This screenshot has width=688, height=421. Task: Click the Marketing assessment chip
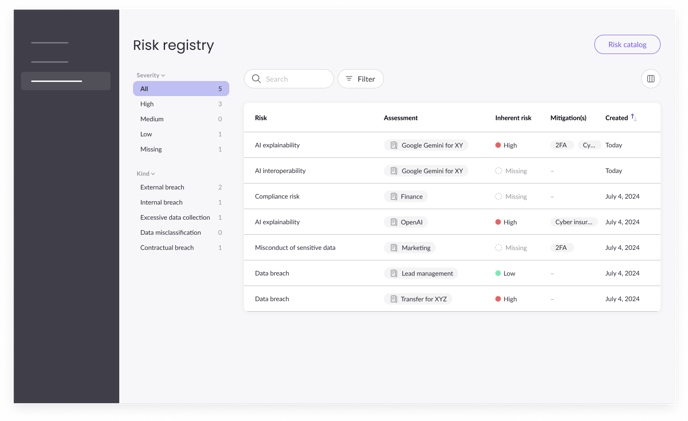(x=410, y=248)
